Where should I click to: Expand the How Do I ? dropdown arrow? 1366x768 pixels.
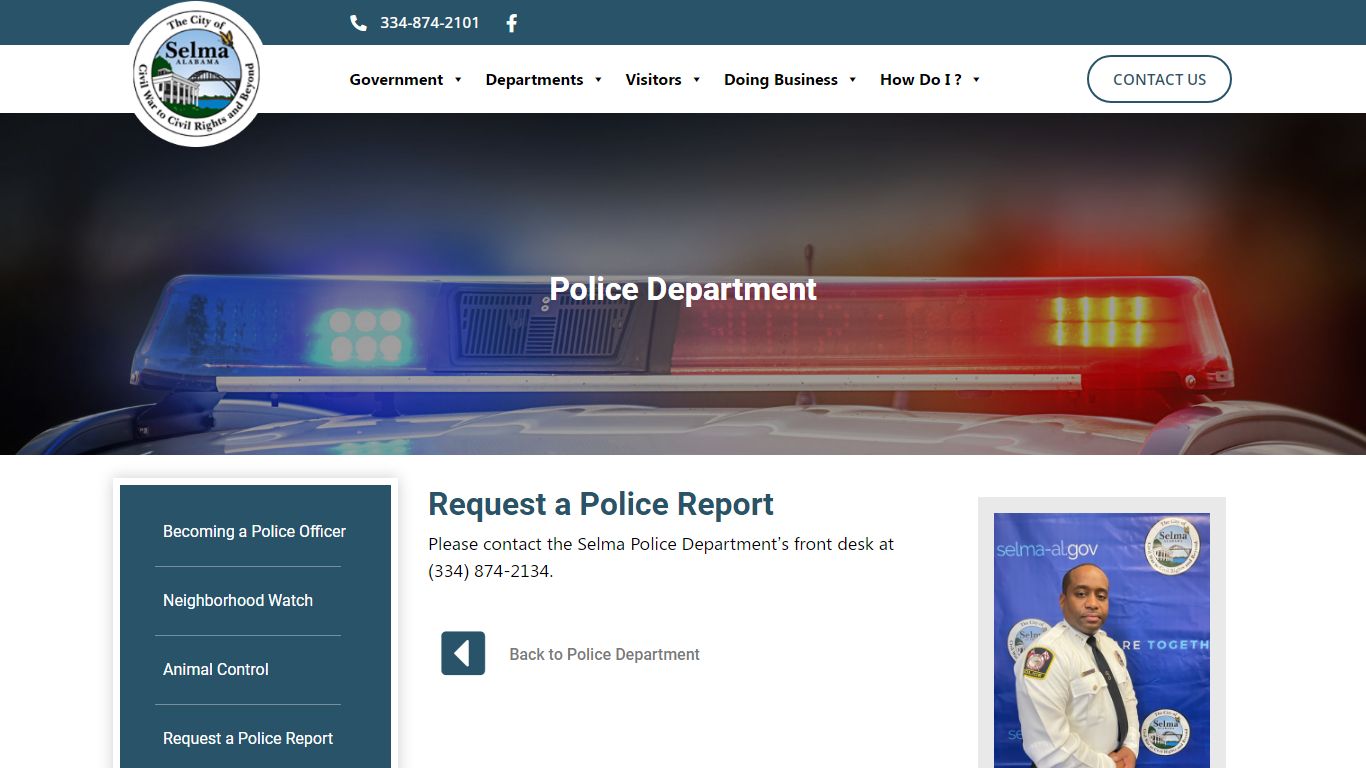click(976, 80)
